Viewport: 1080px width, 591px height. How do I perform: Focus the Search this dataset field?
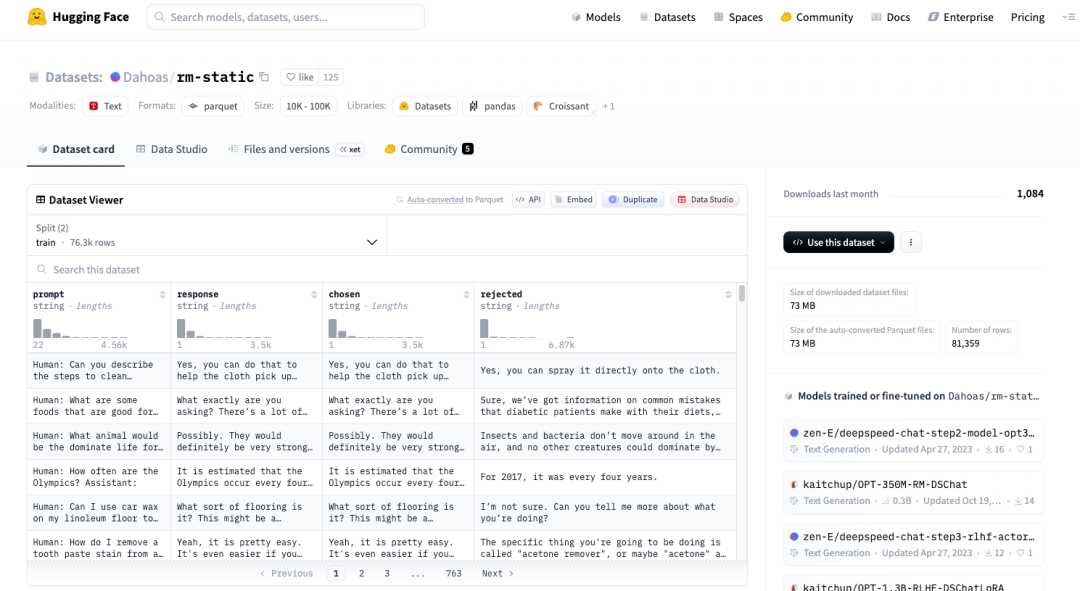387,269
